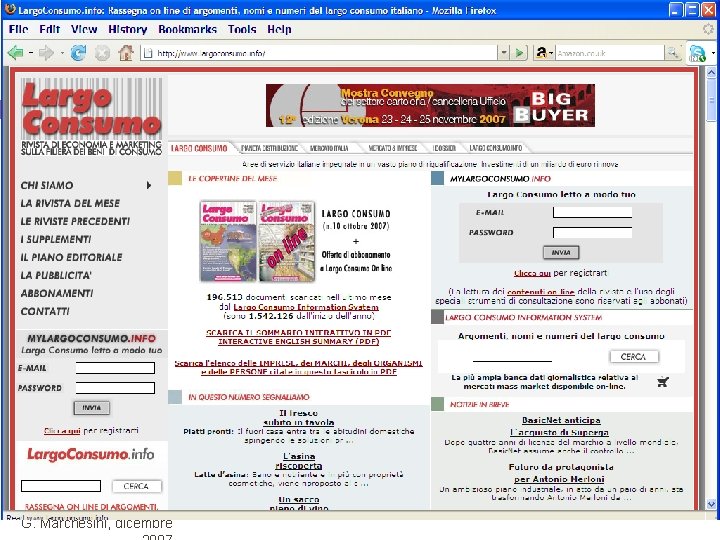Click the Stop loading icon
The image size is (720, 540).
point(102,53)
